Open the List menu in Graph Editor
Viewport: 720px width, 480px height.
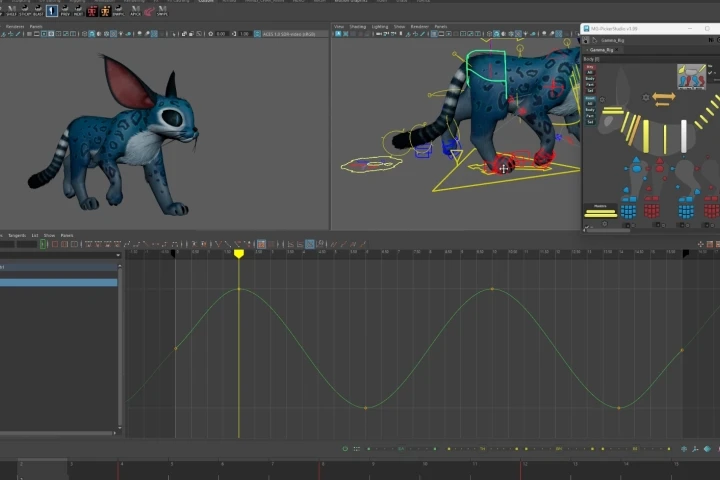[35, 235]
